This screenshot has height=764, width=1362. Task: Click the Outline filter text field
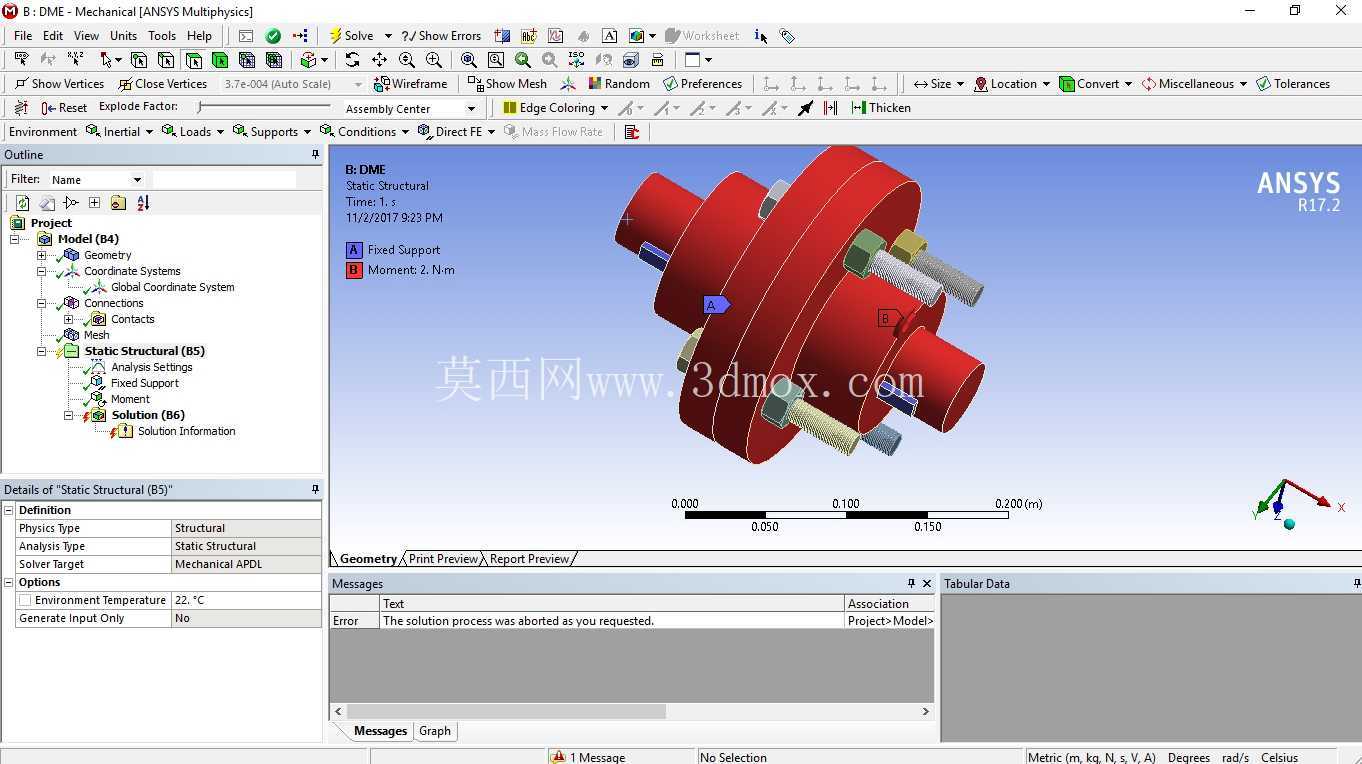pos(224,180)
